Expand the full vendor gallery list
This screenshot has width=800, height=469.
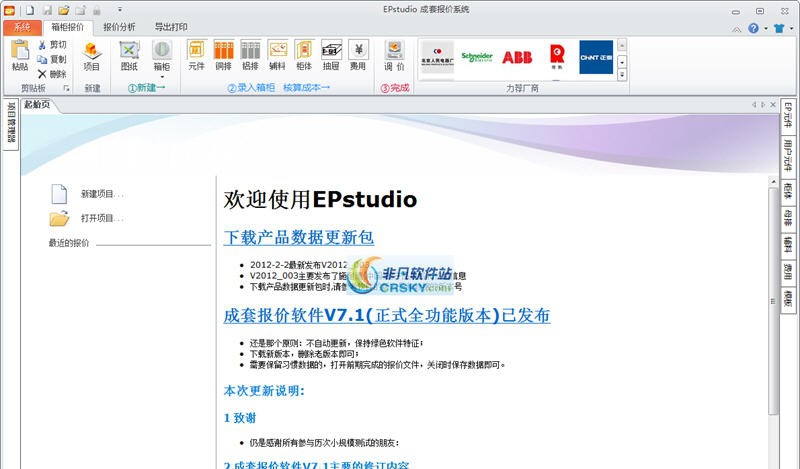[622, 75]
